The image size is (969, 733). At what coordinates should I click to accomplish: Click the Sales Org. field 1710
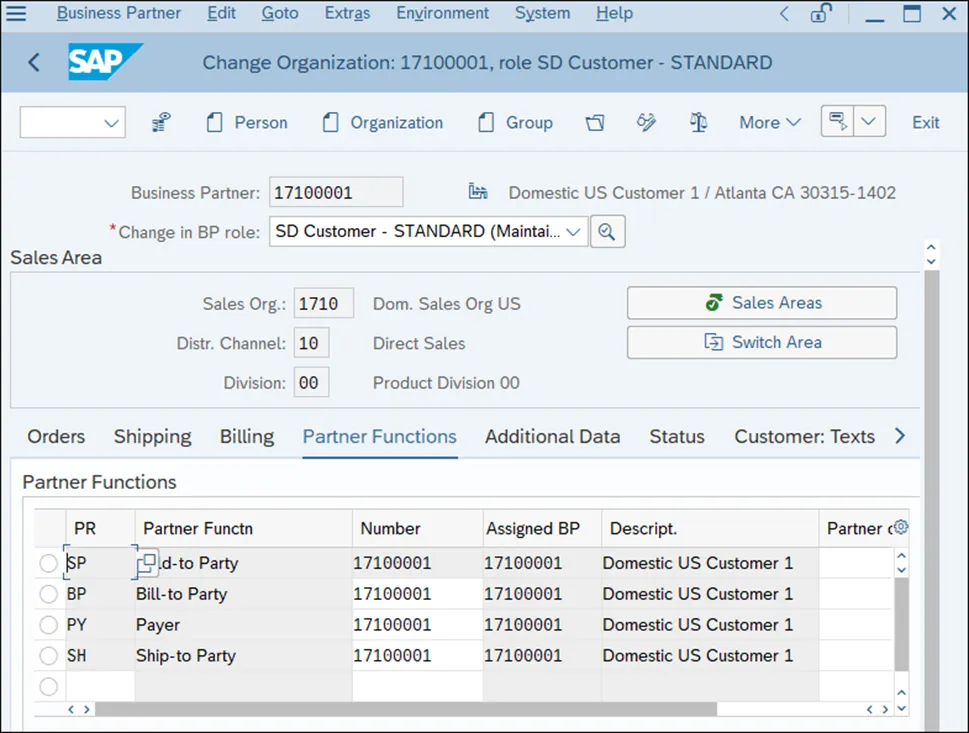click(324, 303)
